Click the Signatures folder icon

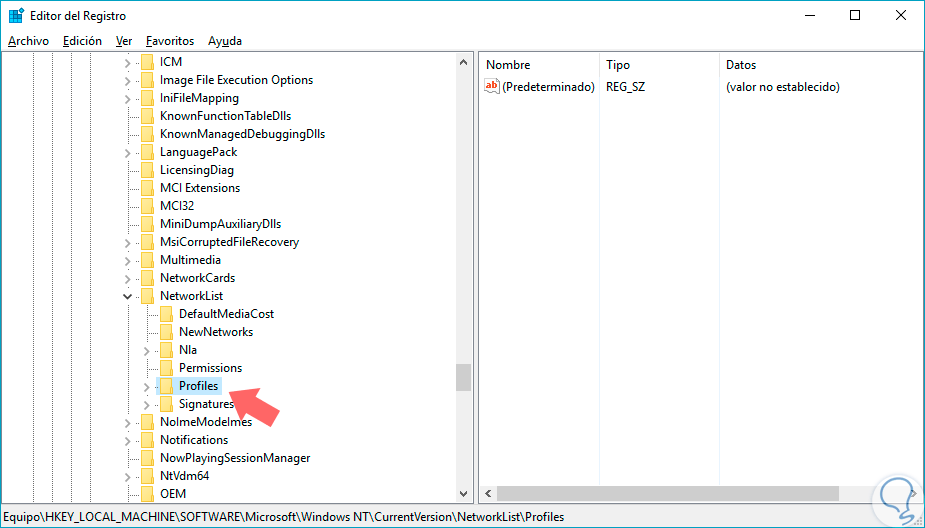coord(166,404)
